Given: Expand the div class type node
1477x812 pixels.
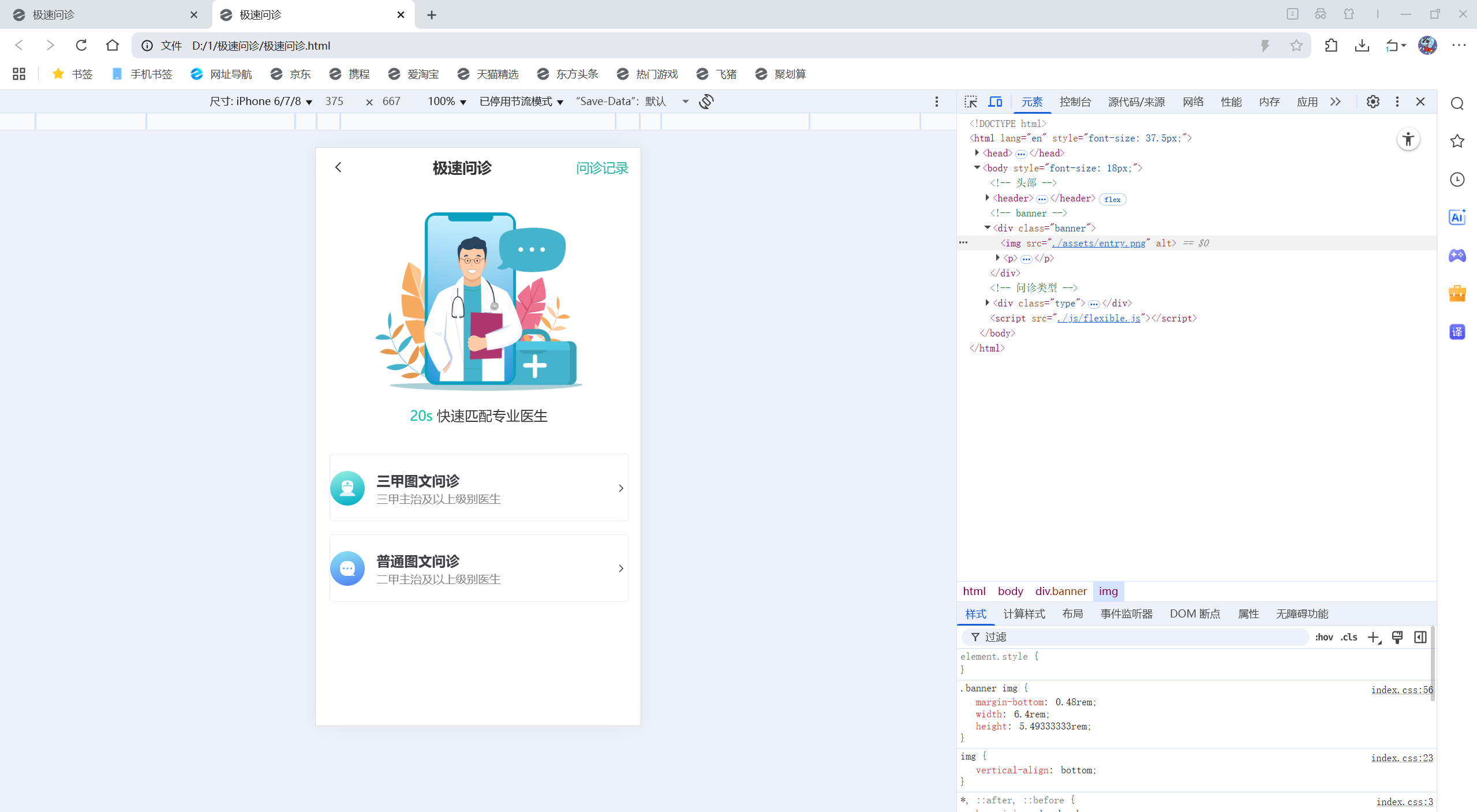Looking at the screenshot, I should [988, 303].
